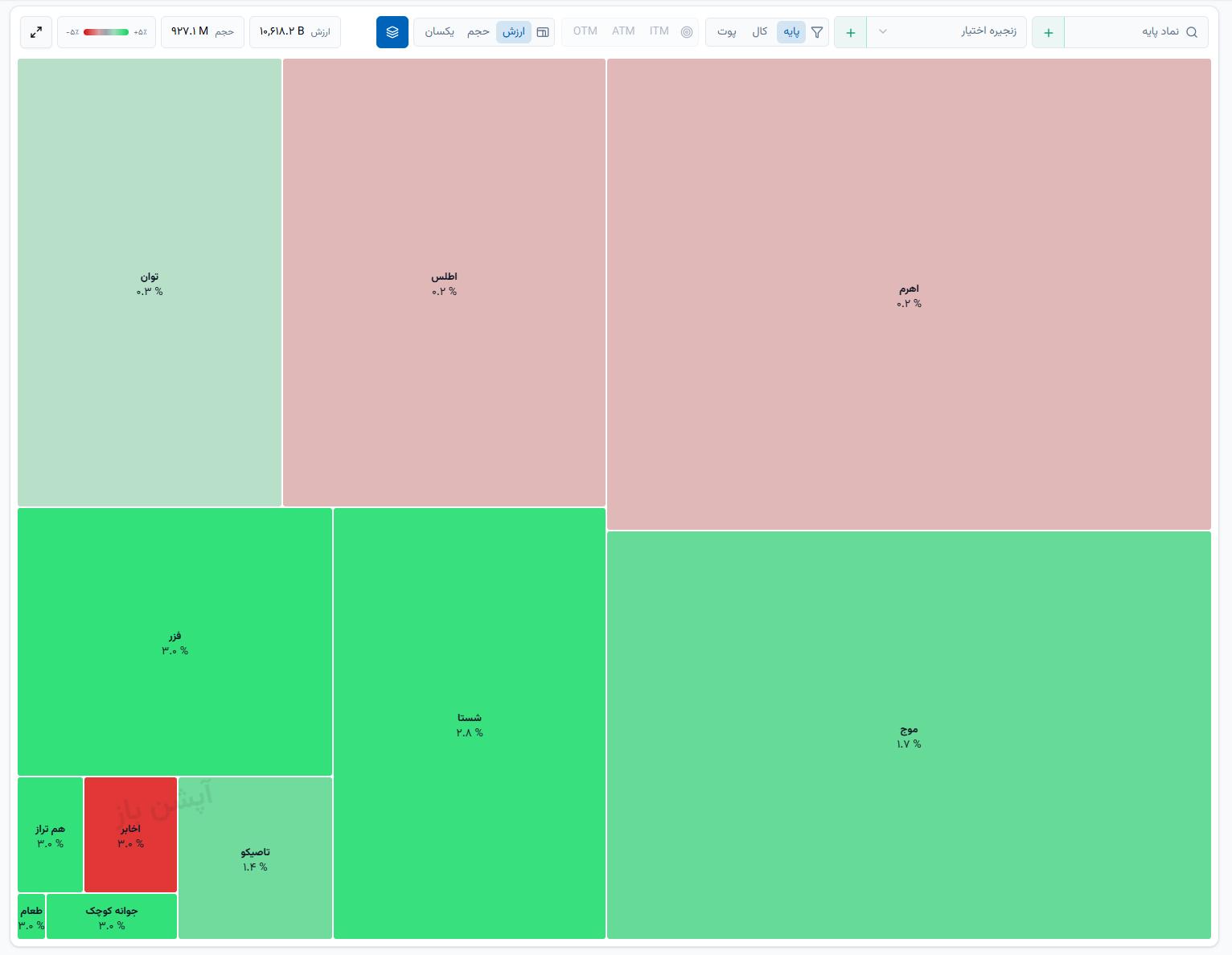Click the target moneyness icon near ITM

pos(687,32)
